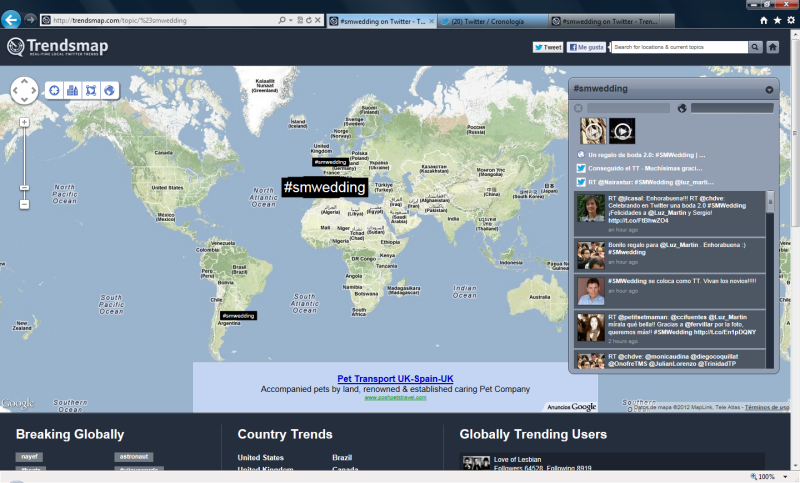This screenshot has height=483, width=800.
Task: Go back with the browser back arrow
Action: pos(11,20)
